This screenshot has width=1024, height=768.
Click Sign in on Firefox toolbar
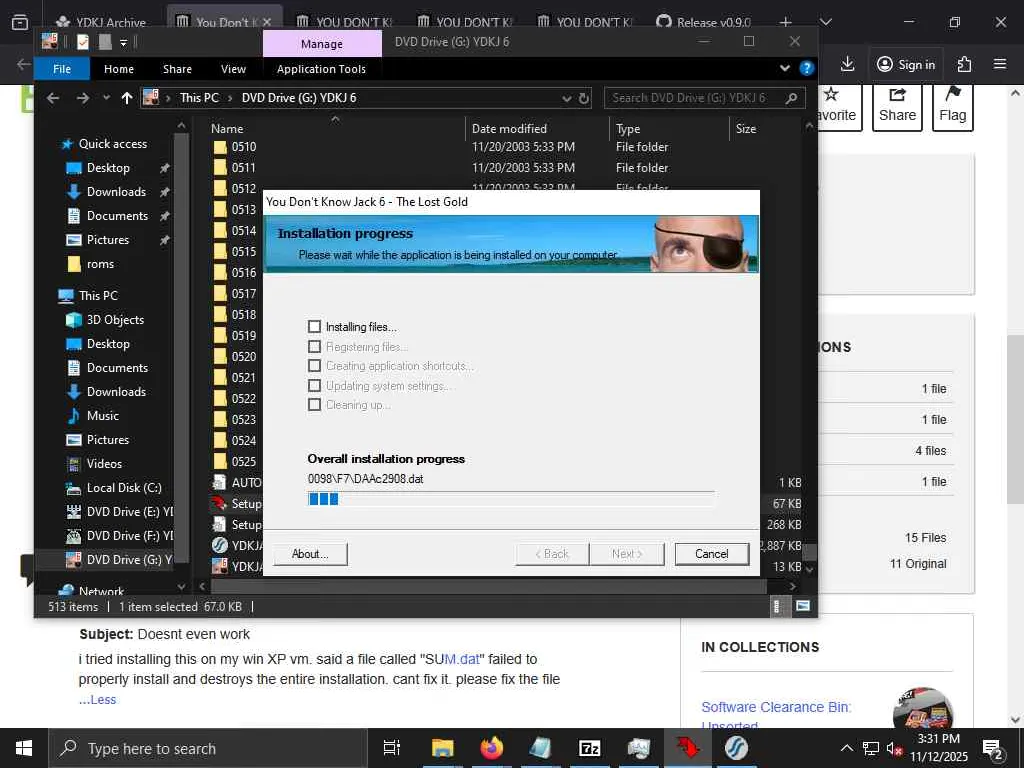pos(906,64)
